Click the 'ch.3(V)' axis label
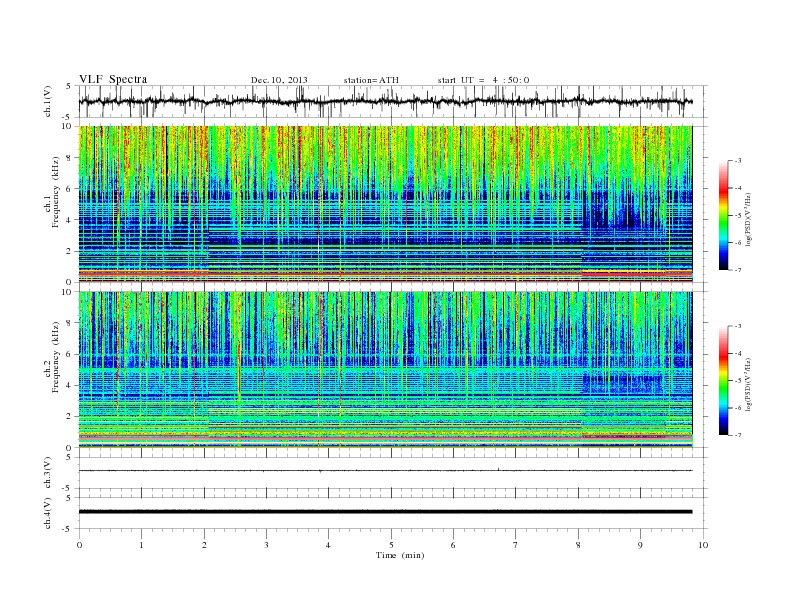Screen dimensions: 792x612 pos(48,473)
